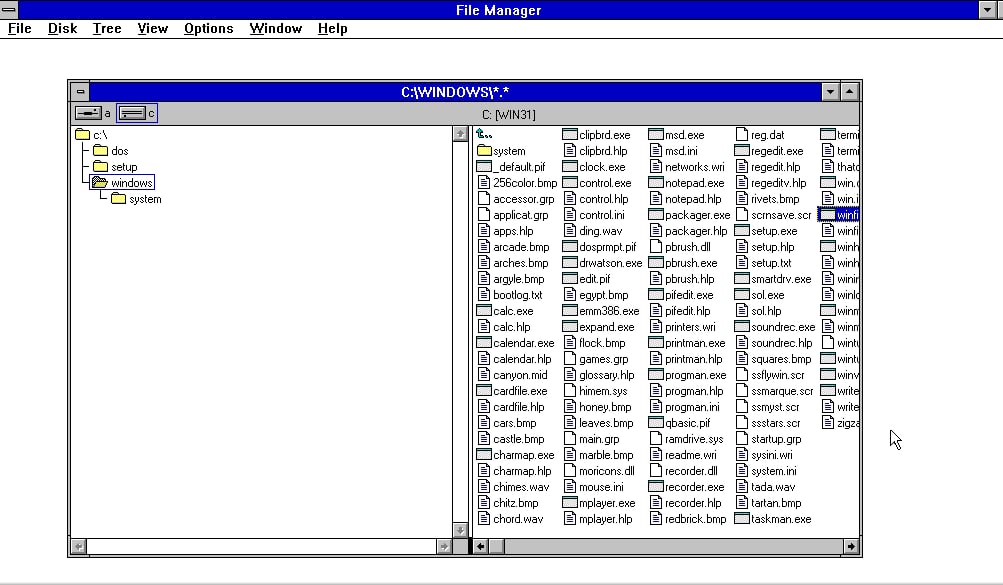Select drive c icon
Screen dimensions: 1003x585
(132, 113)
